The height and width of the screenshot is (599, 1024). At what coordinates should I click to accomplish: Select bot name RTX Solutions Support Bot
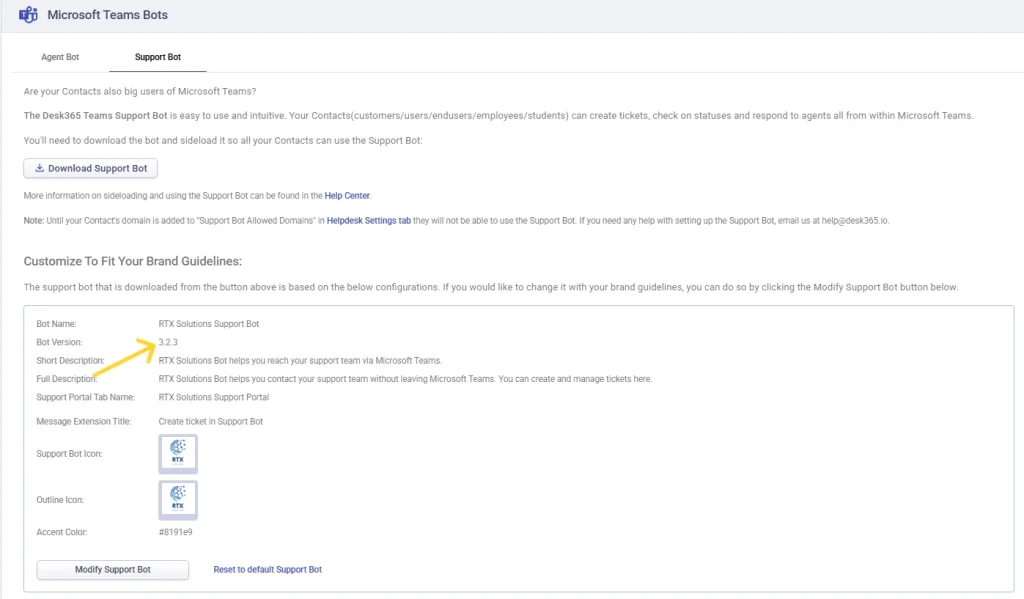pyautogui.click(x=208, y=323)
